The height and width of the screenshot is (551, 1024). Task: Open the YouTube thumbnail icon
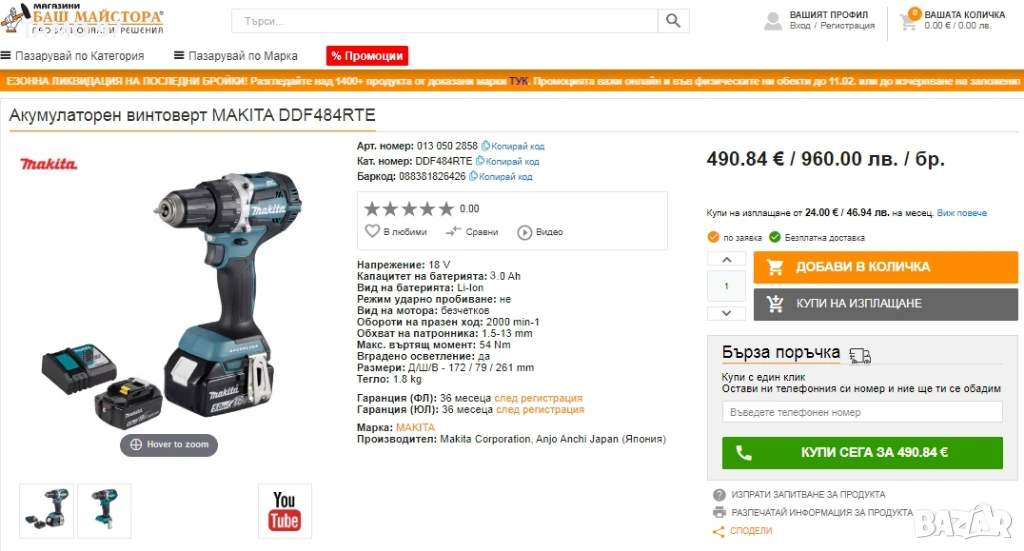click(x=285, y=511)
